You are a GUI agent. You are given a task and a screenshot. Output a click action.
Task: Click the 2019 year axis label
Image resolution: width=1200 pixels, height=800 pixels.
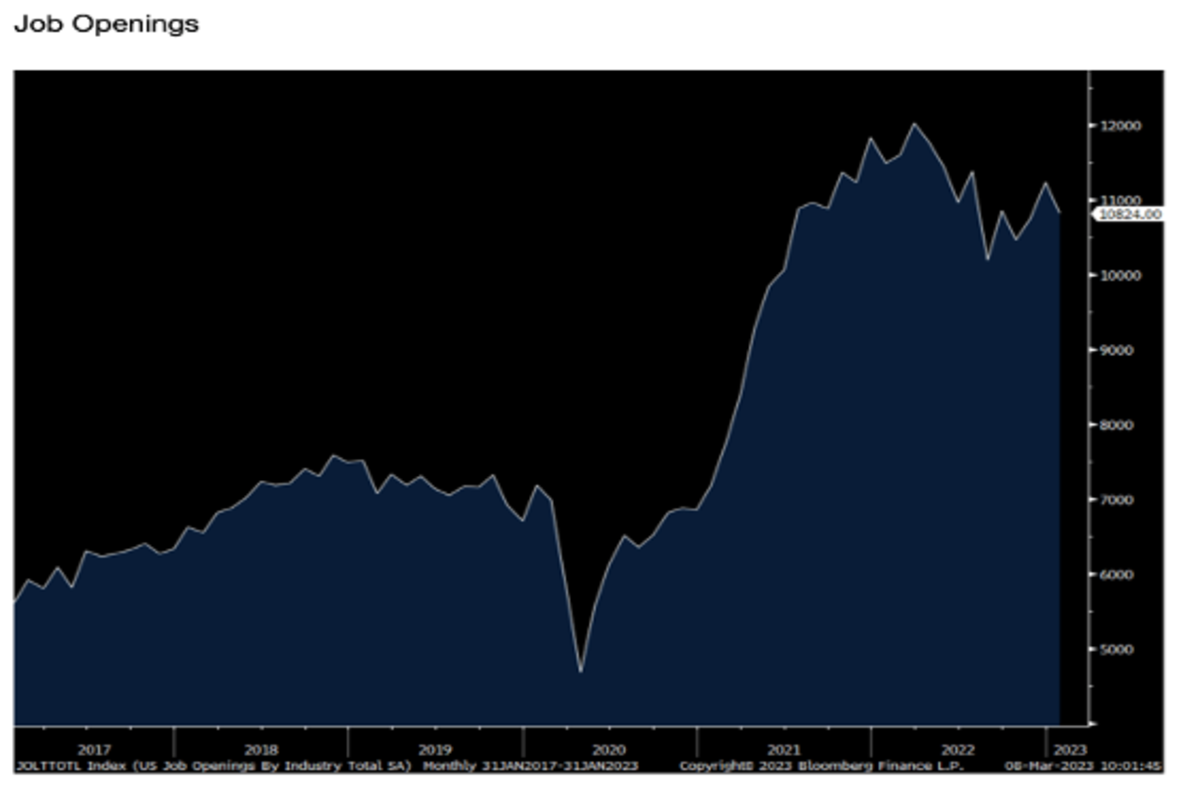pos(434,749)
